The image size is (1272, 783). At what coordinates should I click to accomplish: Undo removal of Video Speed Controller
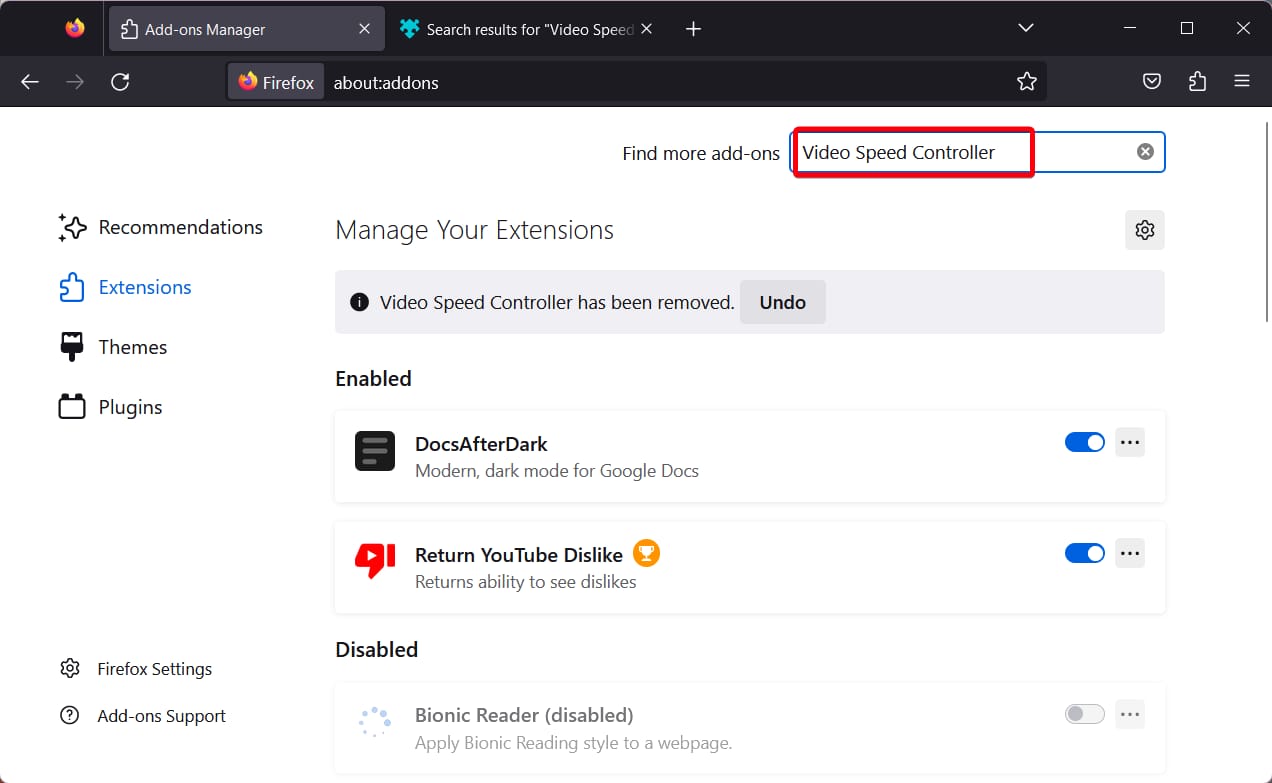pos(783,302)
